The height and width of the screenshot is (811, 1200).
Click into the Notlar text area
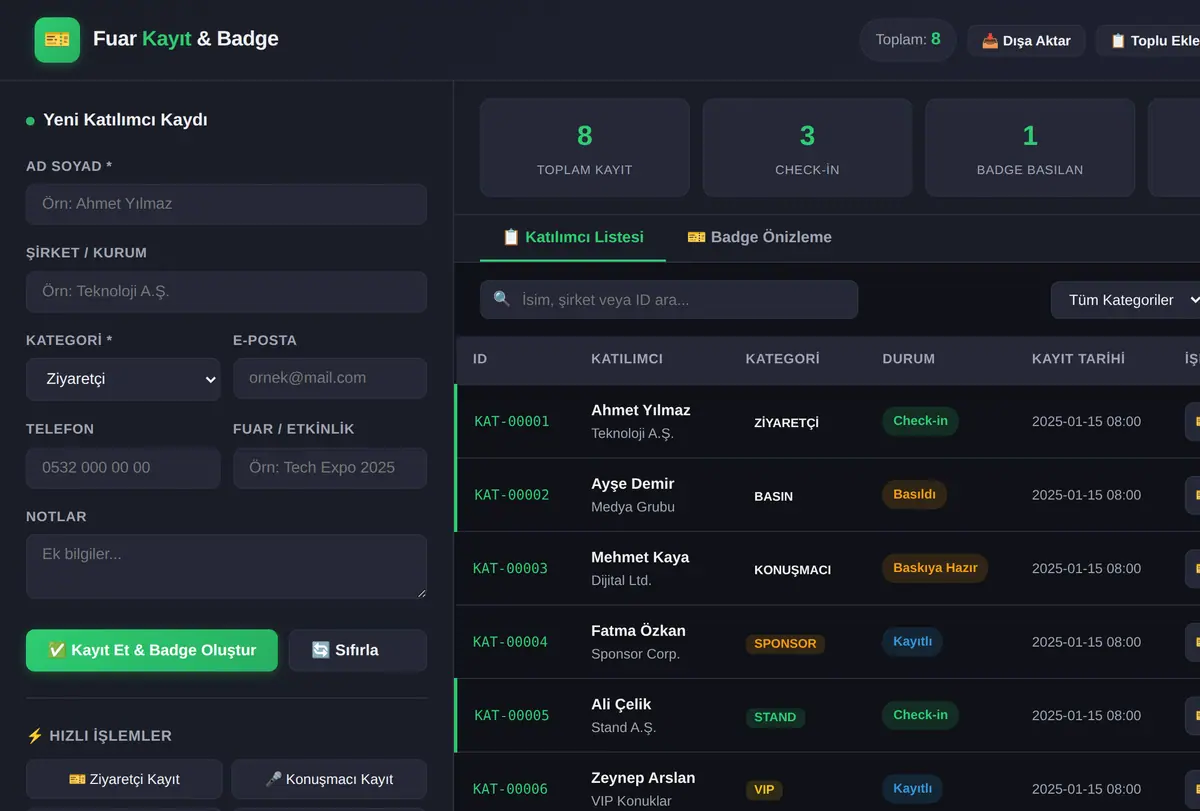[226, 566]
